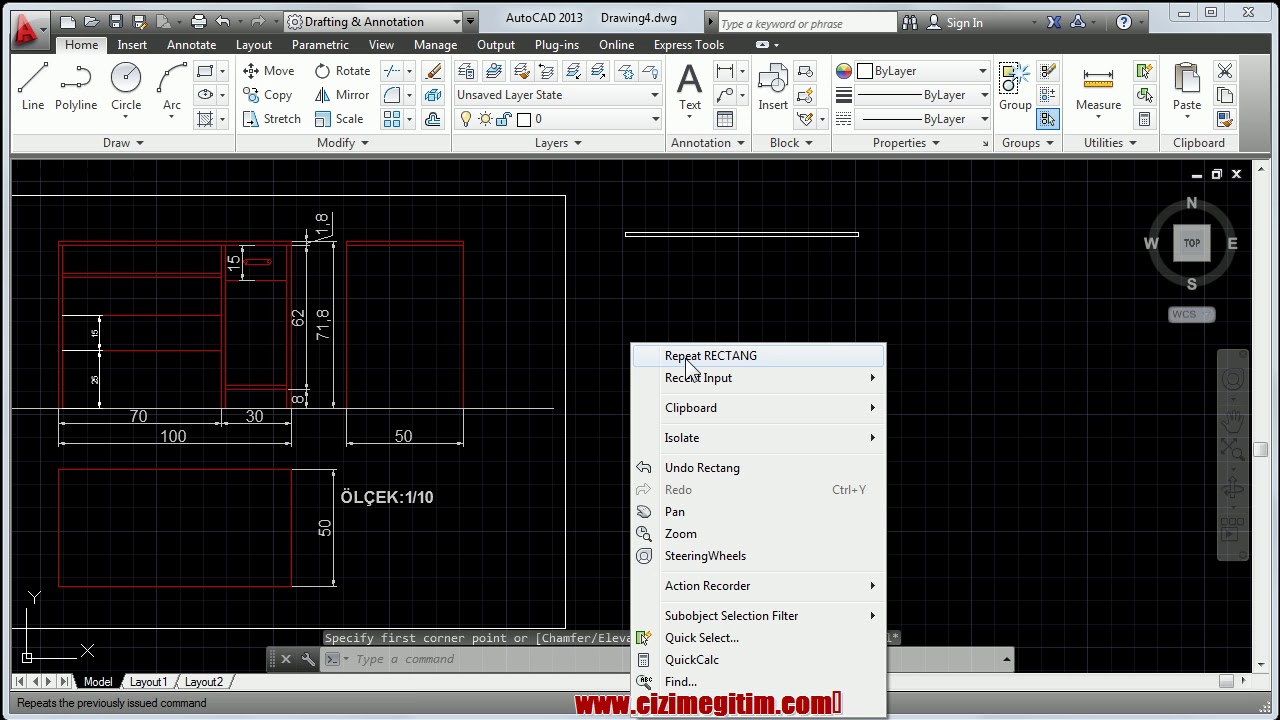
Task: Click the Rotate button
Action: [x=342, y=71]
